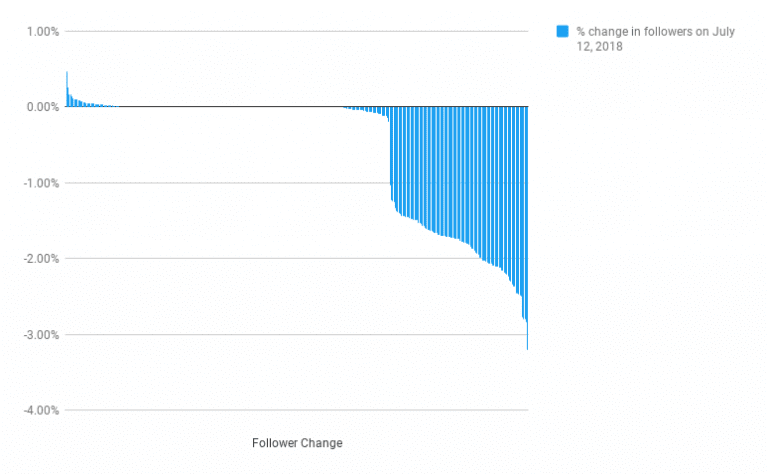Click the -4.00% y-axis label
This screenshot has width=768, height=474.
click(x=41, y=410)
